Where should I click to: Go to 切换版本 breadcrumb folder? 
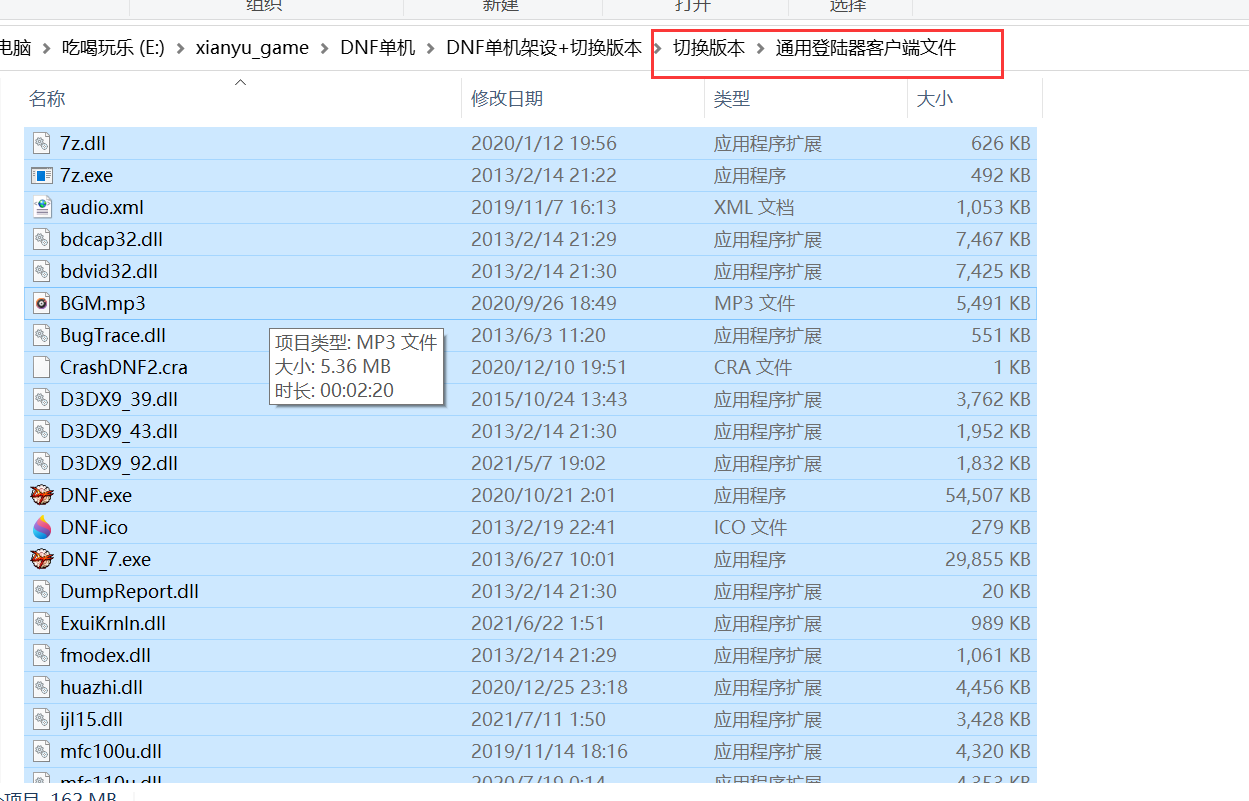click(x=709, y=48)
